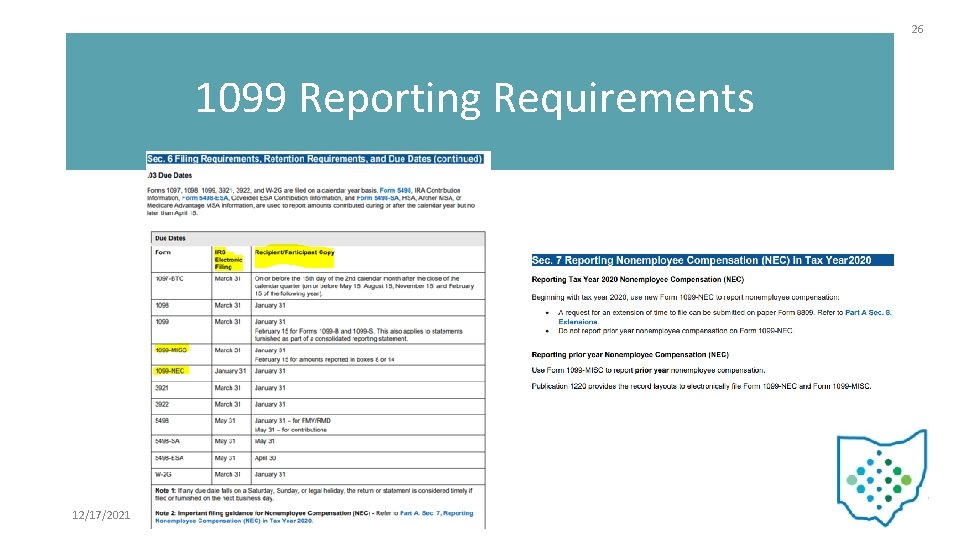Open the 'Form 5498-ESA' hyperlink
This screenshot has height=540, width=960.
[x=205, y=198]
